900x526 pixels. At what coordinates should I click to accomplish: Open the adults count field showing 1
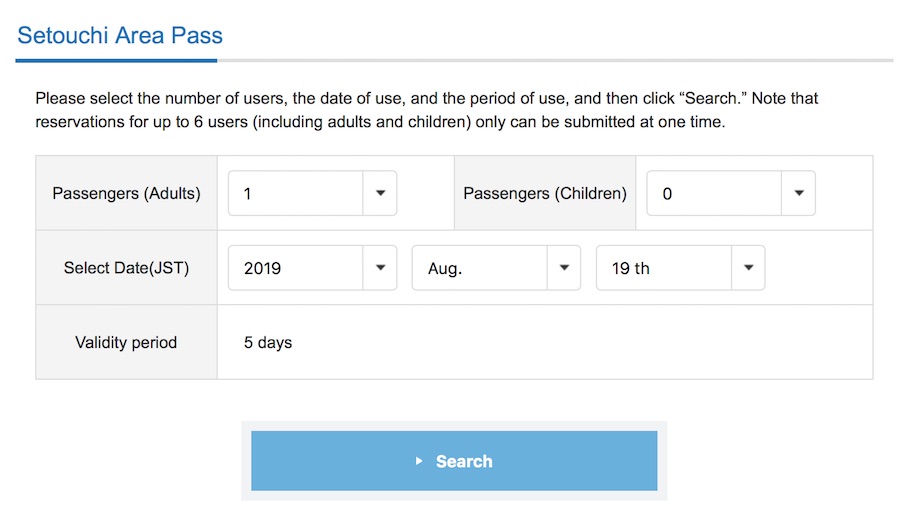296,194
